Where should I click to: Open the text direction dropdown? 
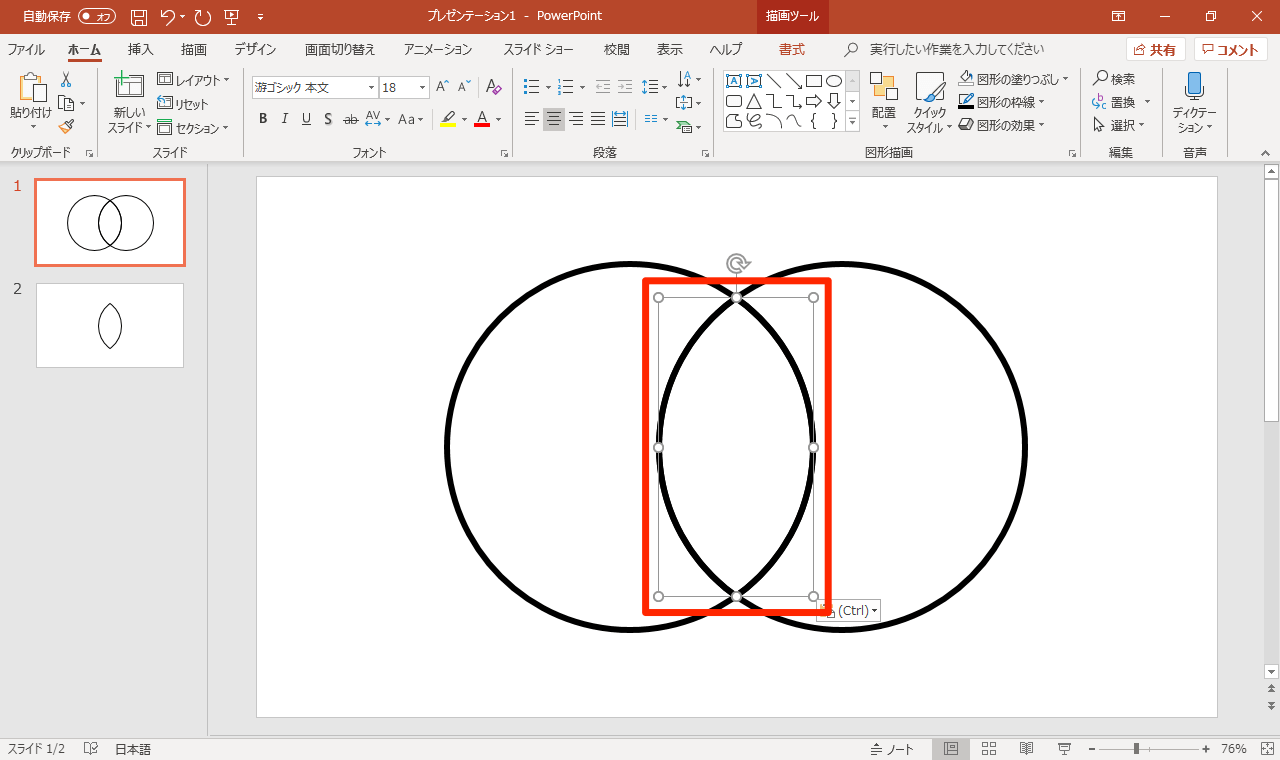click(689, 80)
